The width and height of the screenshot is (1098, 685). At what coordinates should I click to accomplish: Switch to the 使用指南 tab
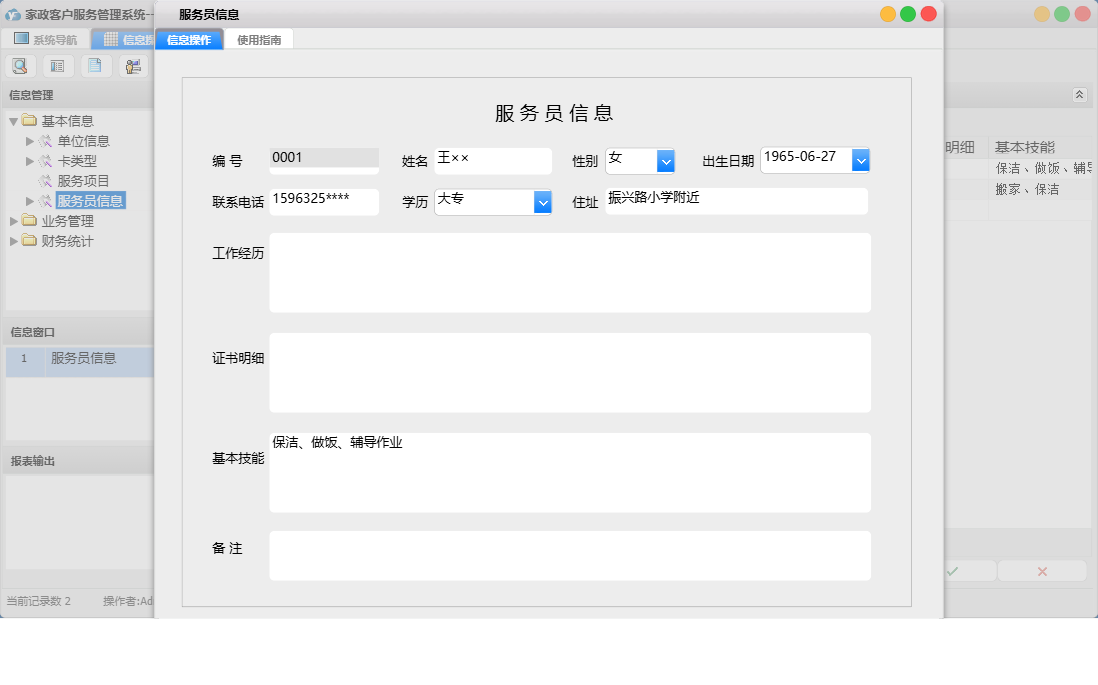tap(259, 38)
